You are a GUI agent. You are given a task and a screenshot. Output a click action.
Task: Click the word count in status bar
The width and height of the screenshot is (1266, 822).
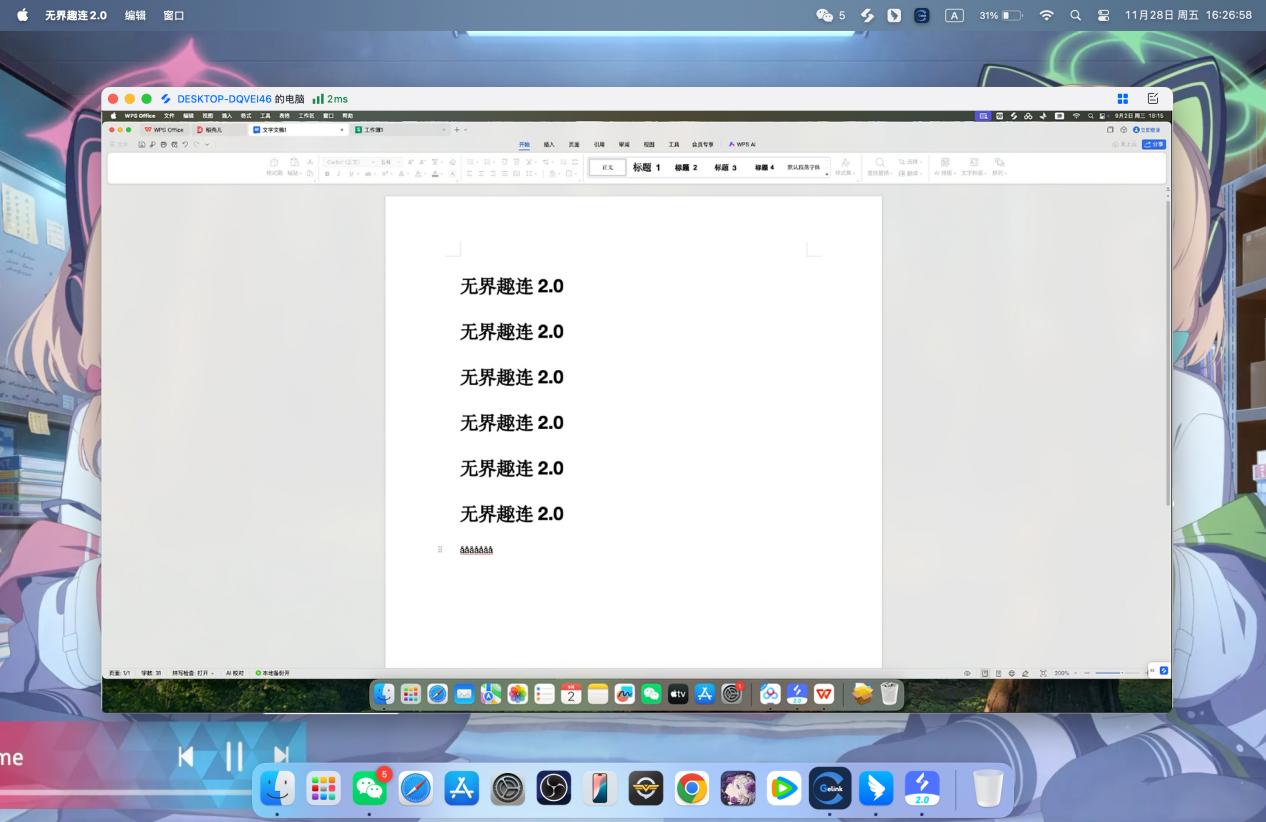[151, 673]
